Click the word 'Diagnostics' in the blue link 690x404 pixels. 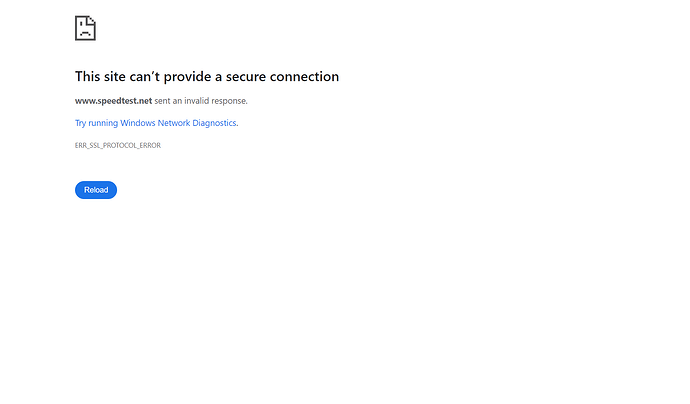(x=214, y=123)
